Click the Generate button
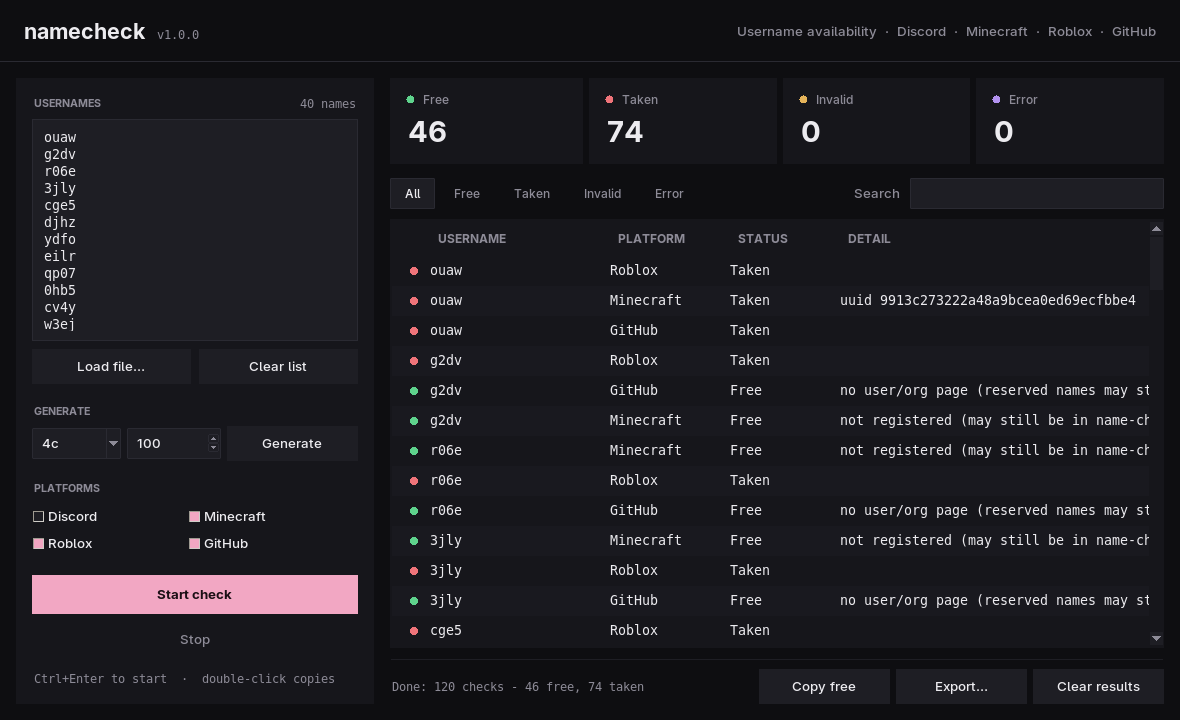 292,443
